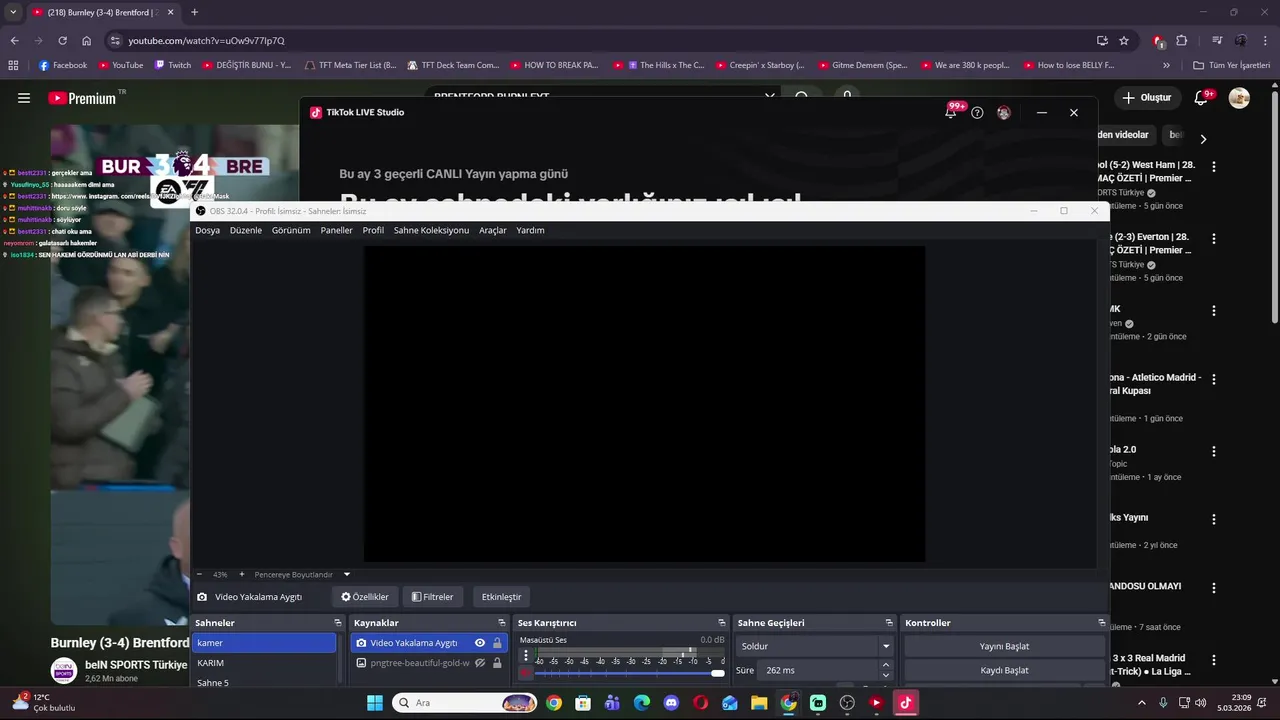Click Kaydı Başlat to start recording
Screen dimensions: 1280x720
(x=1004, y=670)
